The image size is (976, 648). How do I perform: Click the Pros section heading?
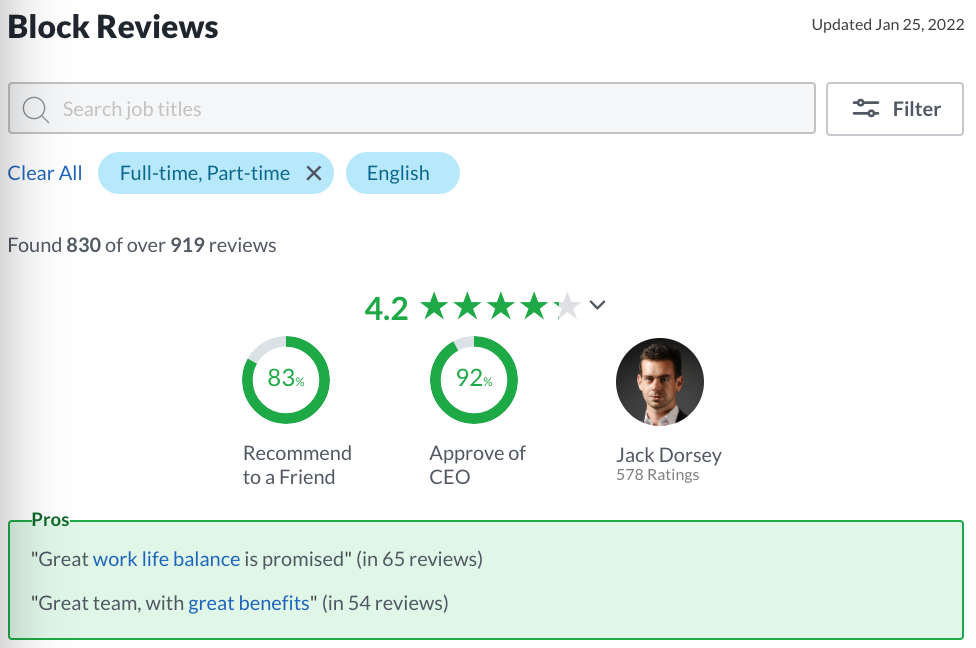tap(50, 520)
